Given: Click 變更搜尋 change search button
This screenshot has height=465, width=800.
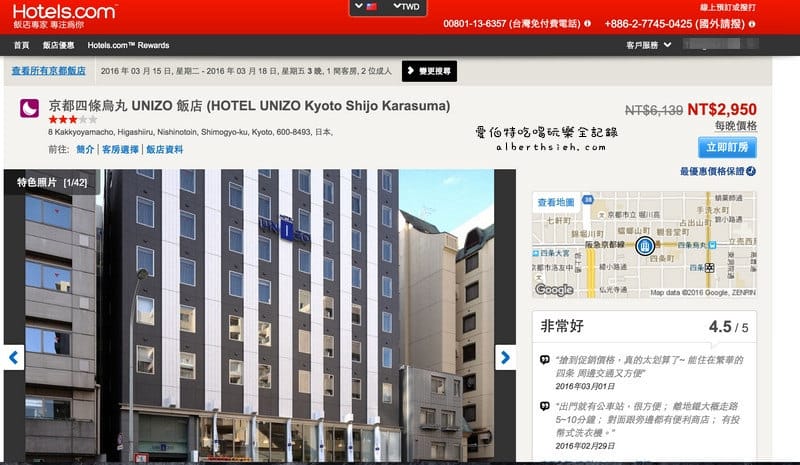Looking at the screenshot, I should tap(429, 71).
